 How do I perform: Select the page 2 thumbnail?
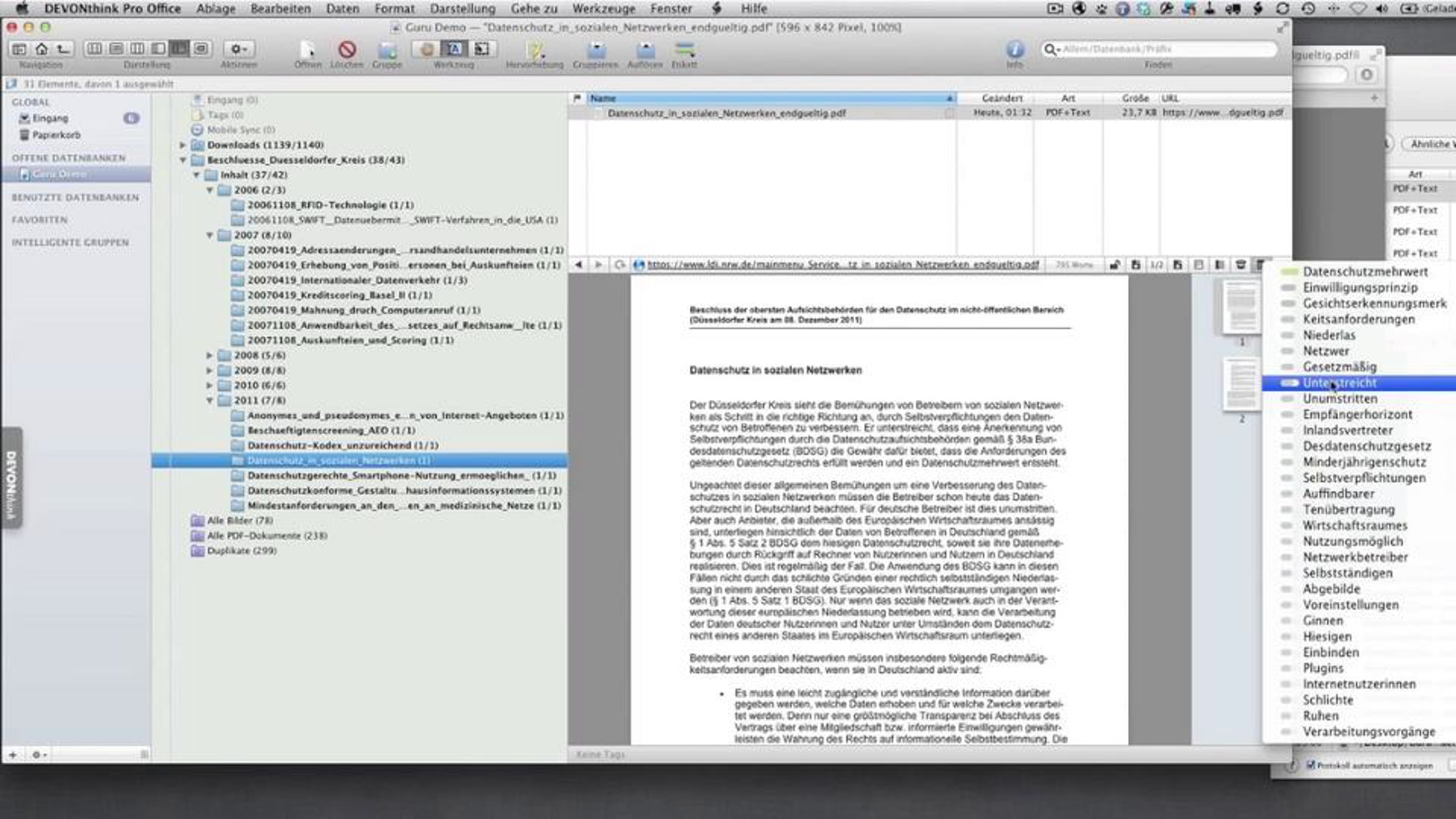(x=1241, y=385)
